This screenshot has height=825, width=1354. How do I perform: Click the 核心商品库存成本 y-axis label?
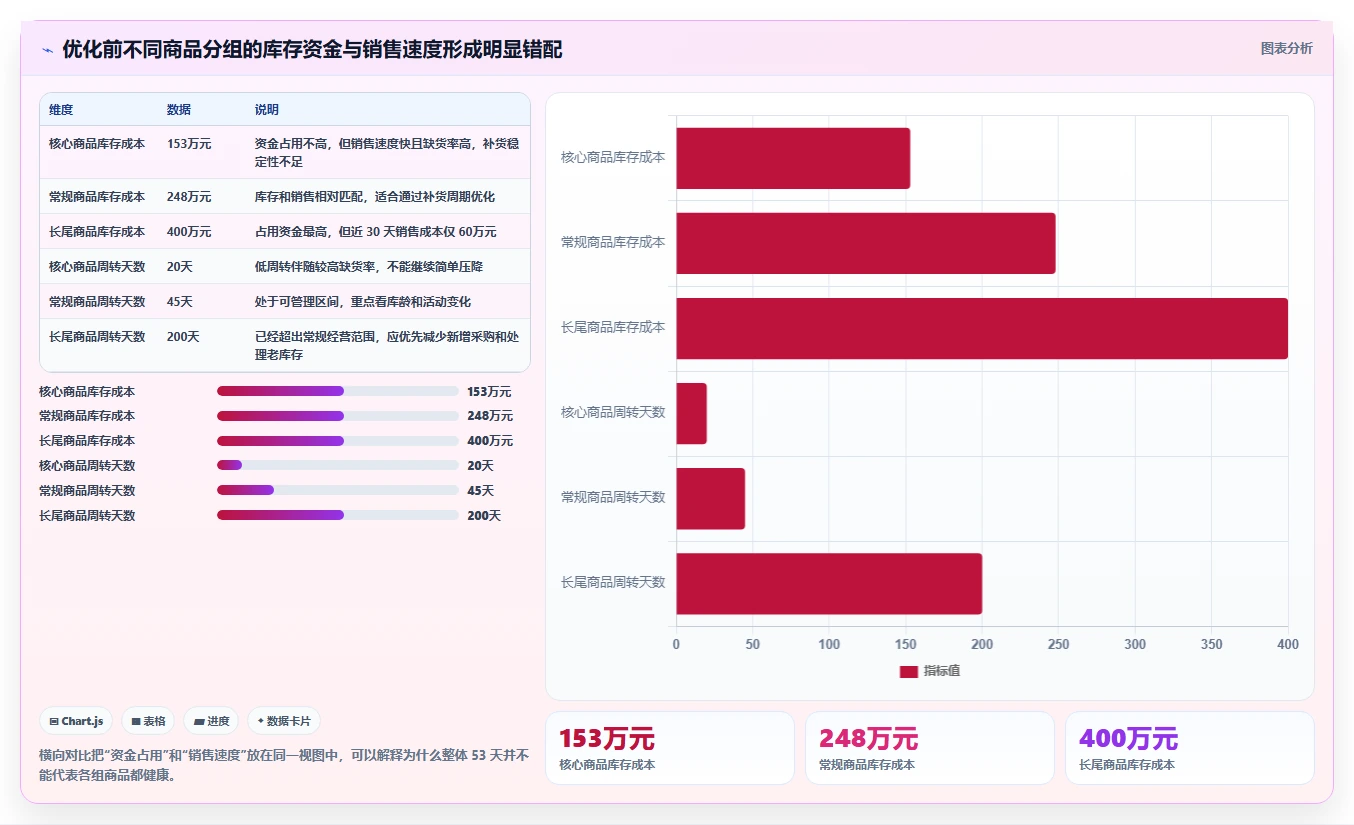613,158
